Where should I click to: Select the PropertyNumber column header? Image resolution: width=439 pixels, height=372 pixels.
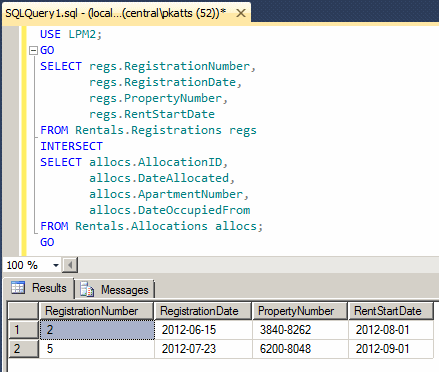[300, 311]
